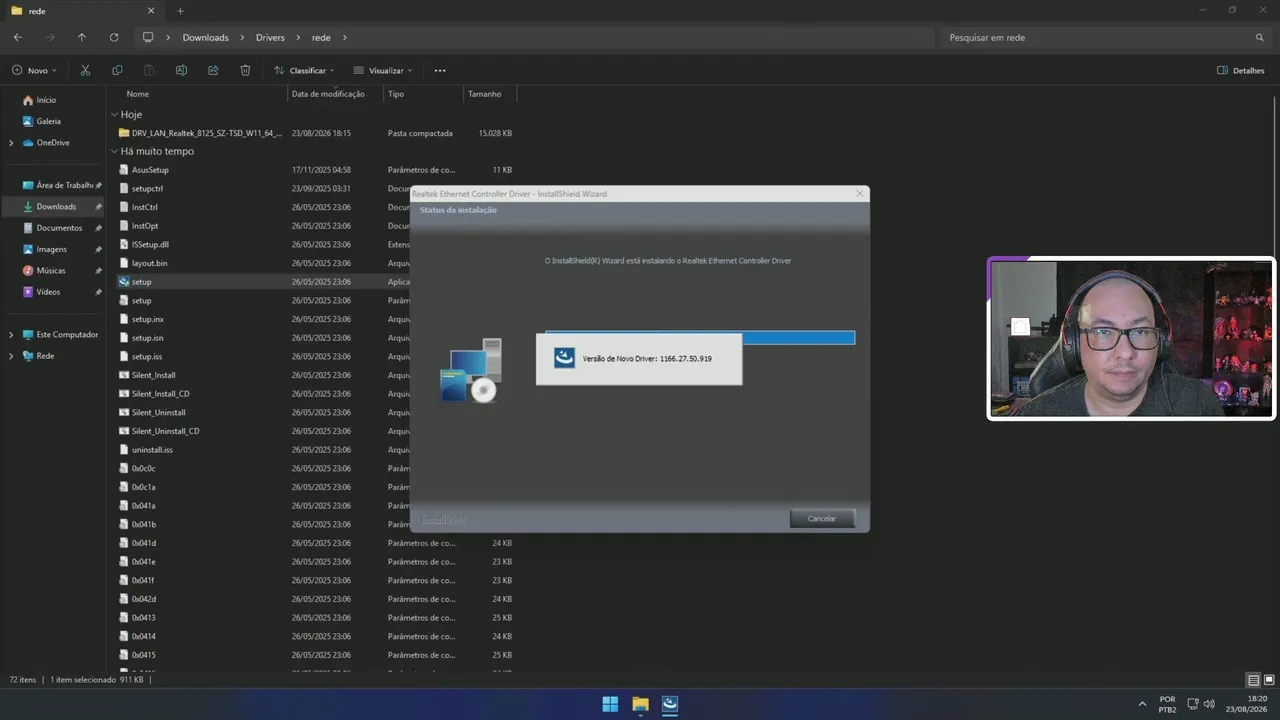1280x720 pixels.
Task: Select Documentos in the sidebar
Action: click(58, 228)
